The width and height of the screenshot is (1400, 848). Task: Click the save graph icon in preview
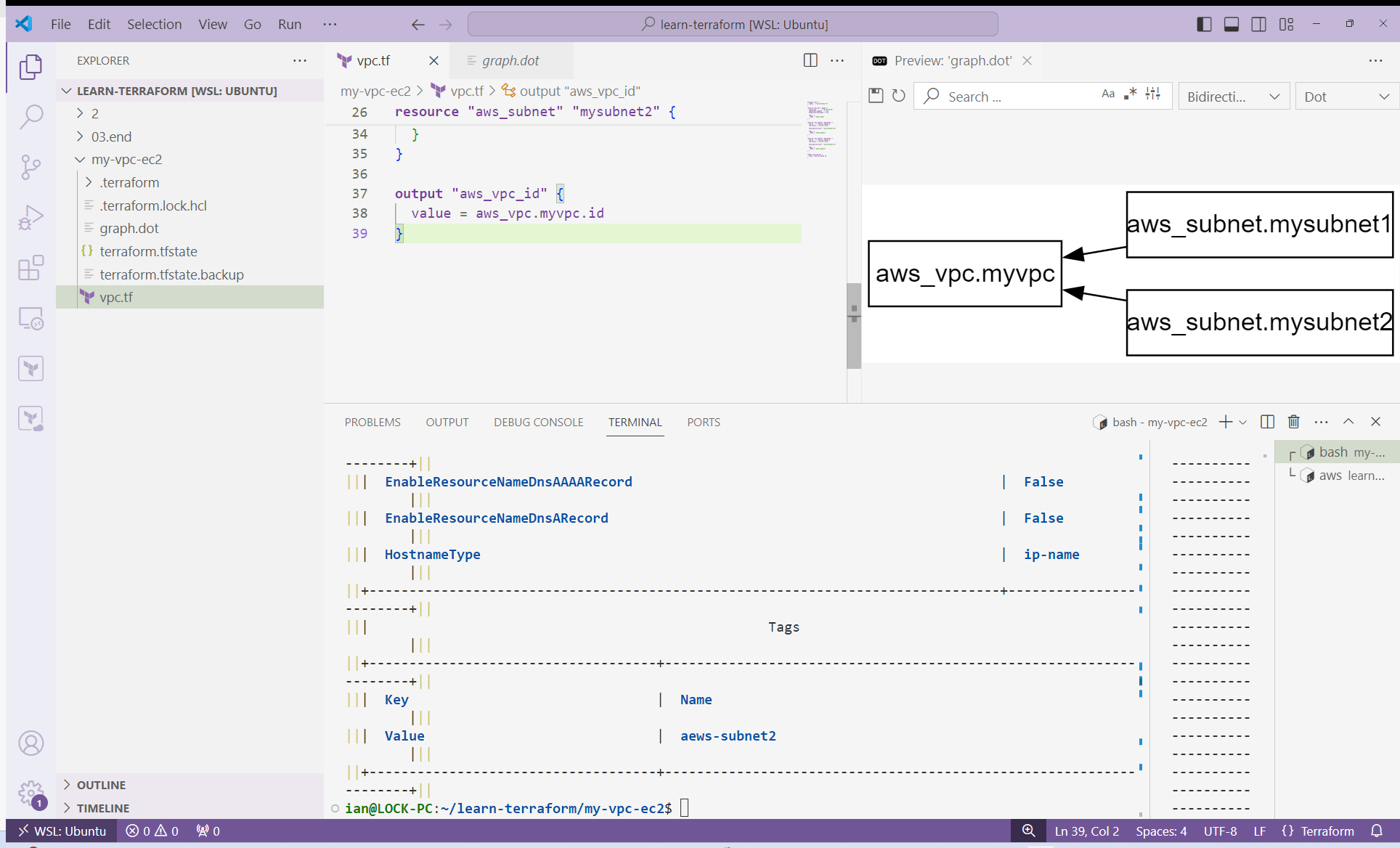(876, 96)
